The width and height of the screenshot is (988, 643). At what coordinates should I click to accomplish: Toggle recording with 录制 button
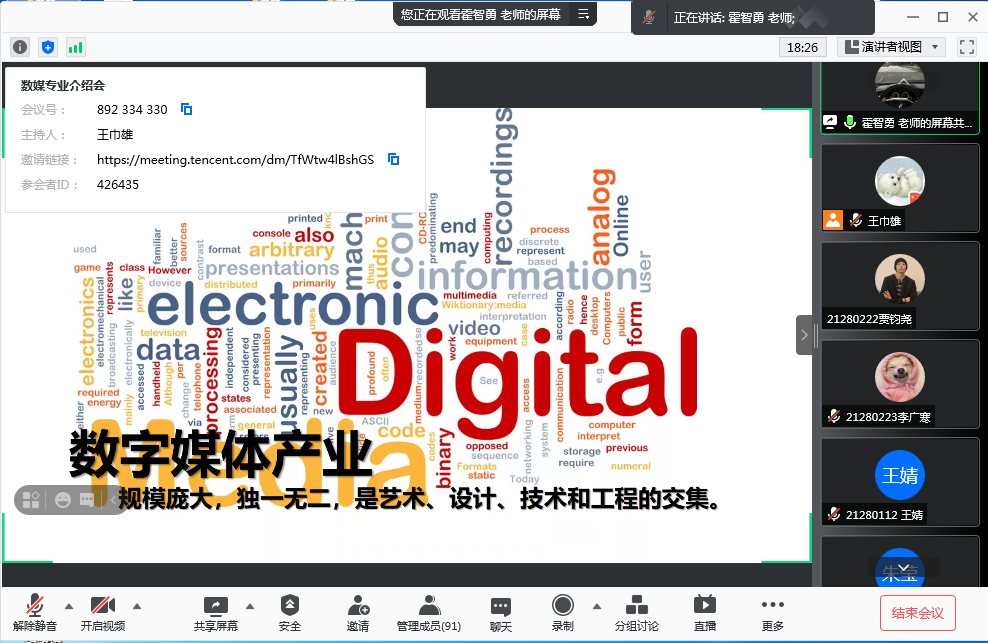click(562, 612)
